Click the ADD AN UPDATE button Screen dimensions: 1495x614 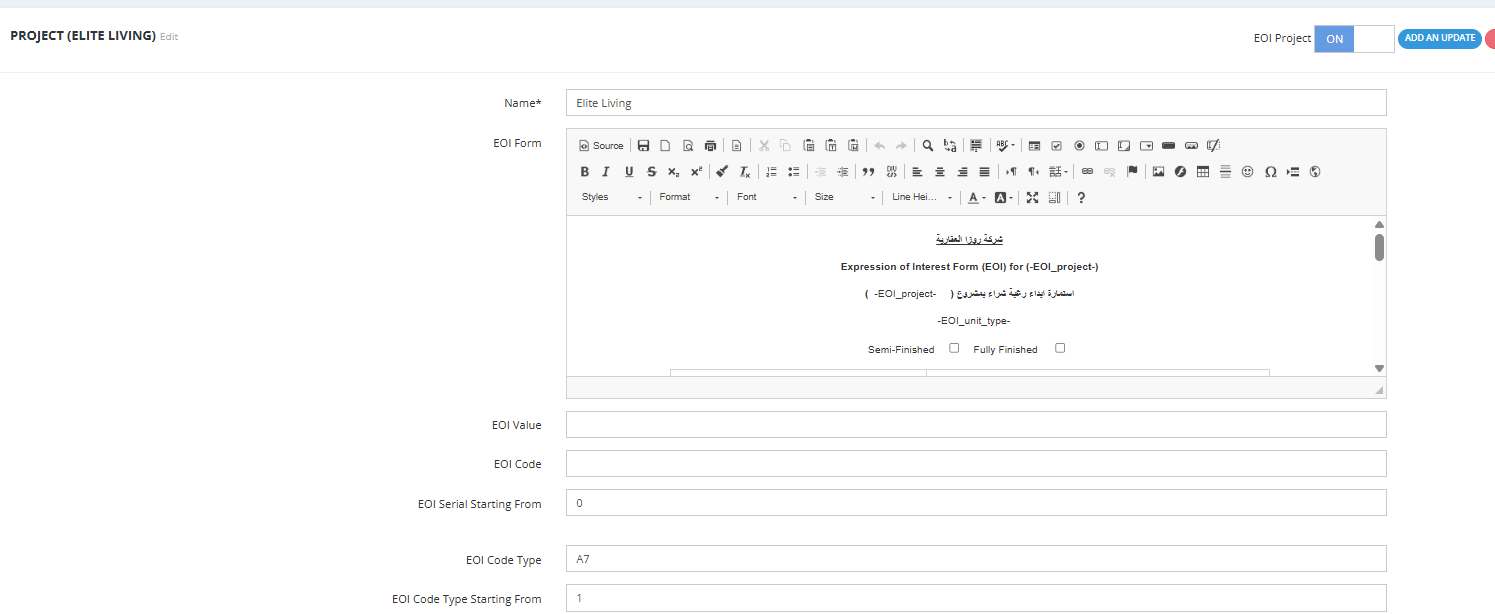pyautogui.click(x=1439, y=38)
